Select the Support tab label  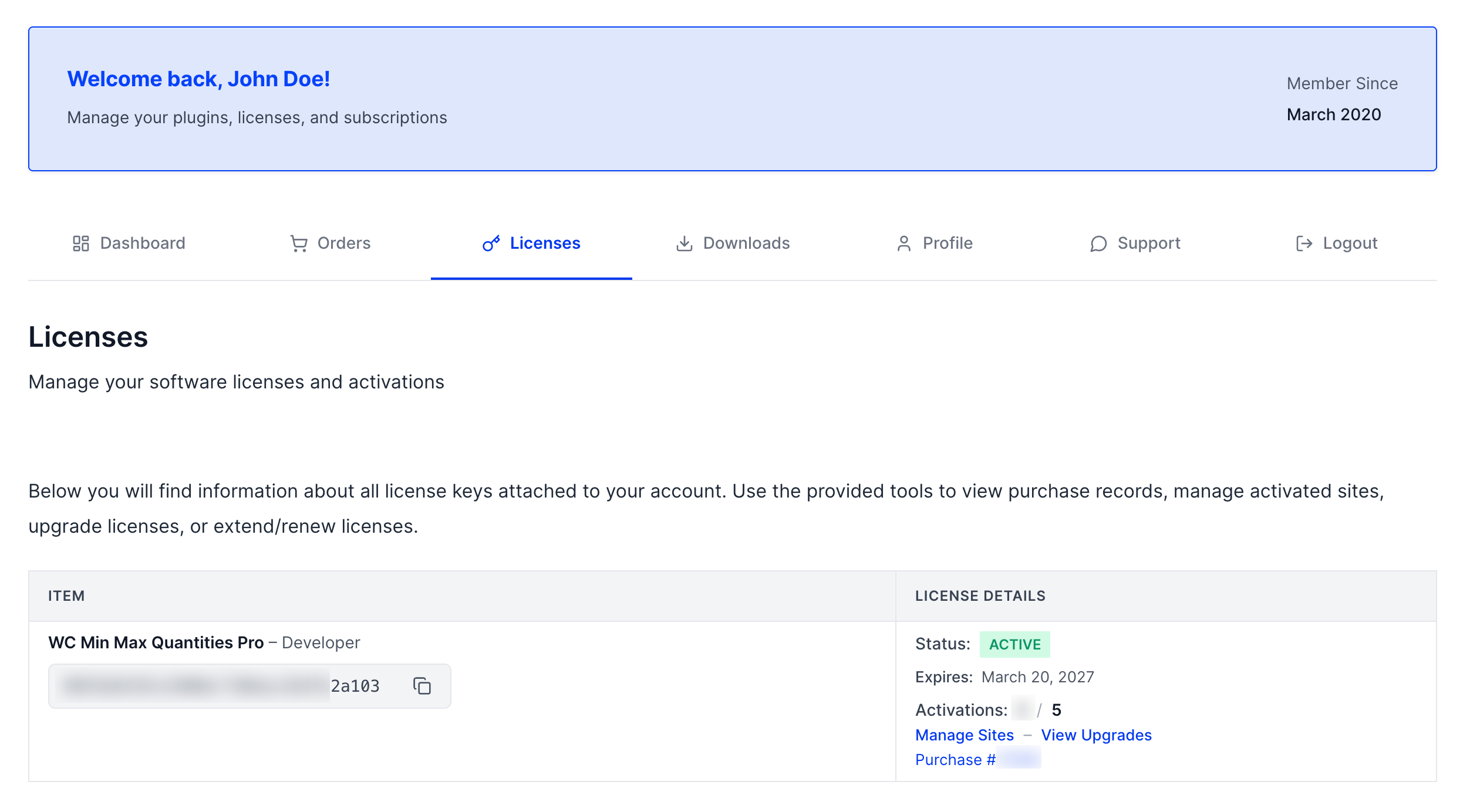pos(1148,243)
